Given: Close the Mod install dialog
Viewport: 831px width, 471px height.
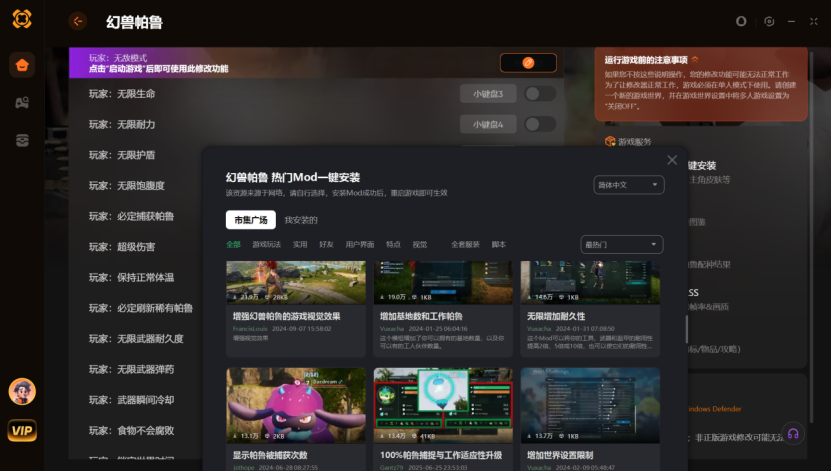Looking at the screenshot, I should [x=672, y=160].
